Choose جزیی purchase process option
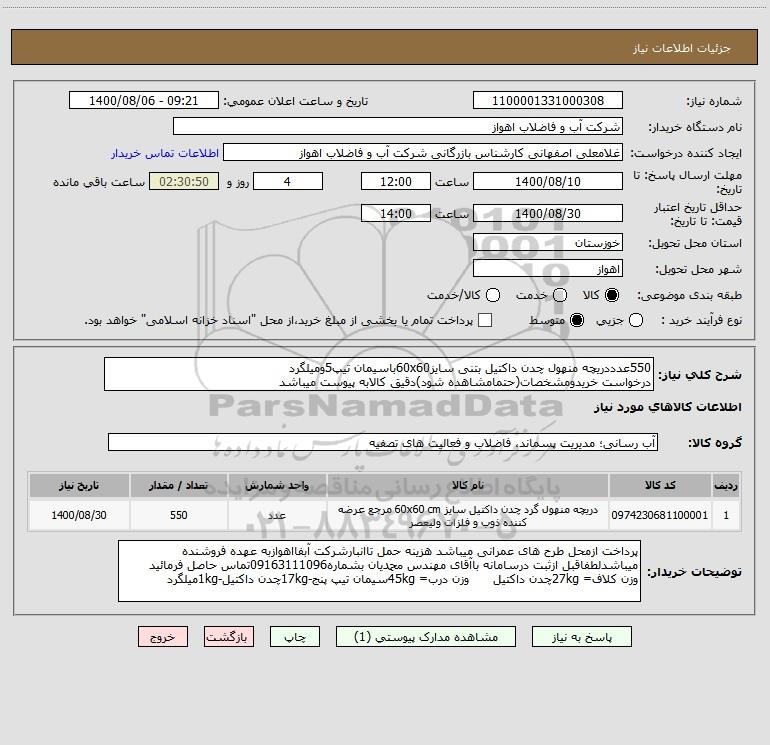 [635, 320]
